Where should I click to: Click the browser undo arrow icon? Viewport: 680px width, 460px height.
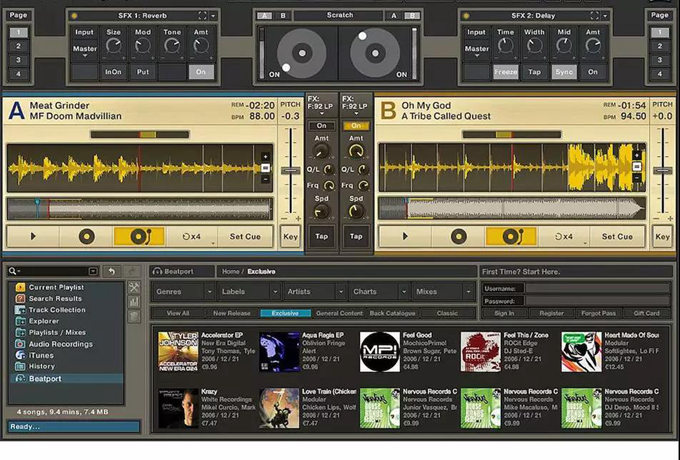112,271
